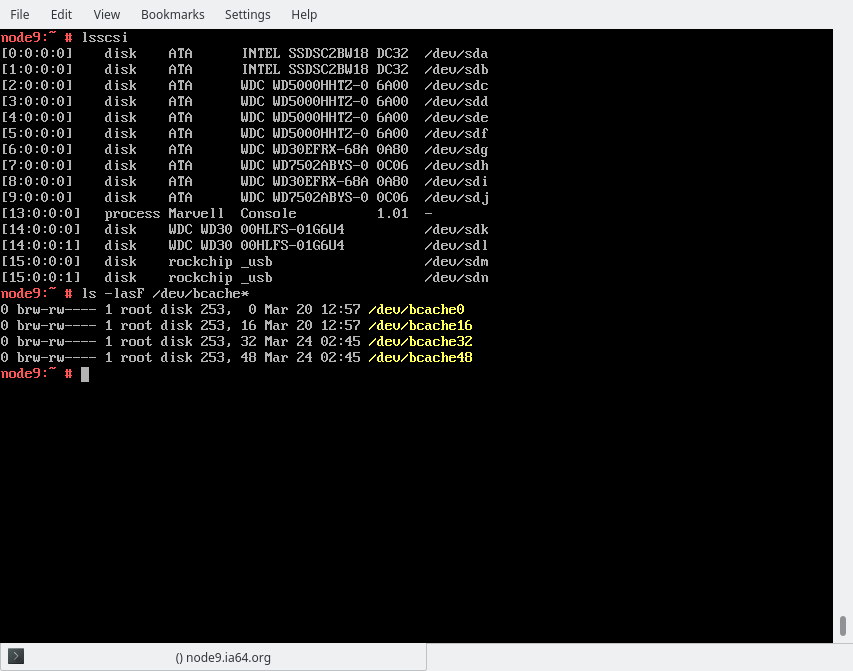Click the yellow /dev/bcache32 entry
The height and width of the screenshot is (671, 853).
point(420,342)
